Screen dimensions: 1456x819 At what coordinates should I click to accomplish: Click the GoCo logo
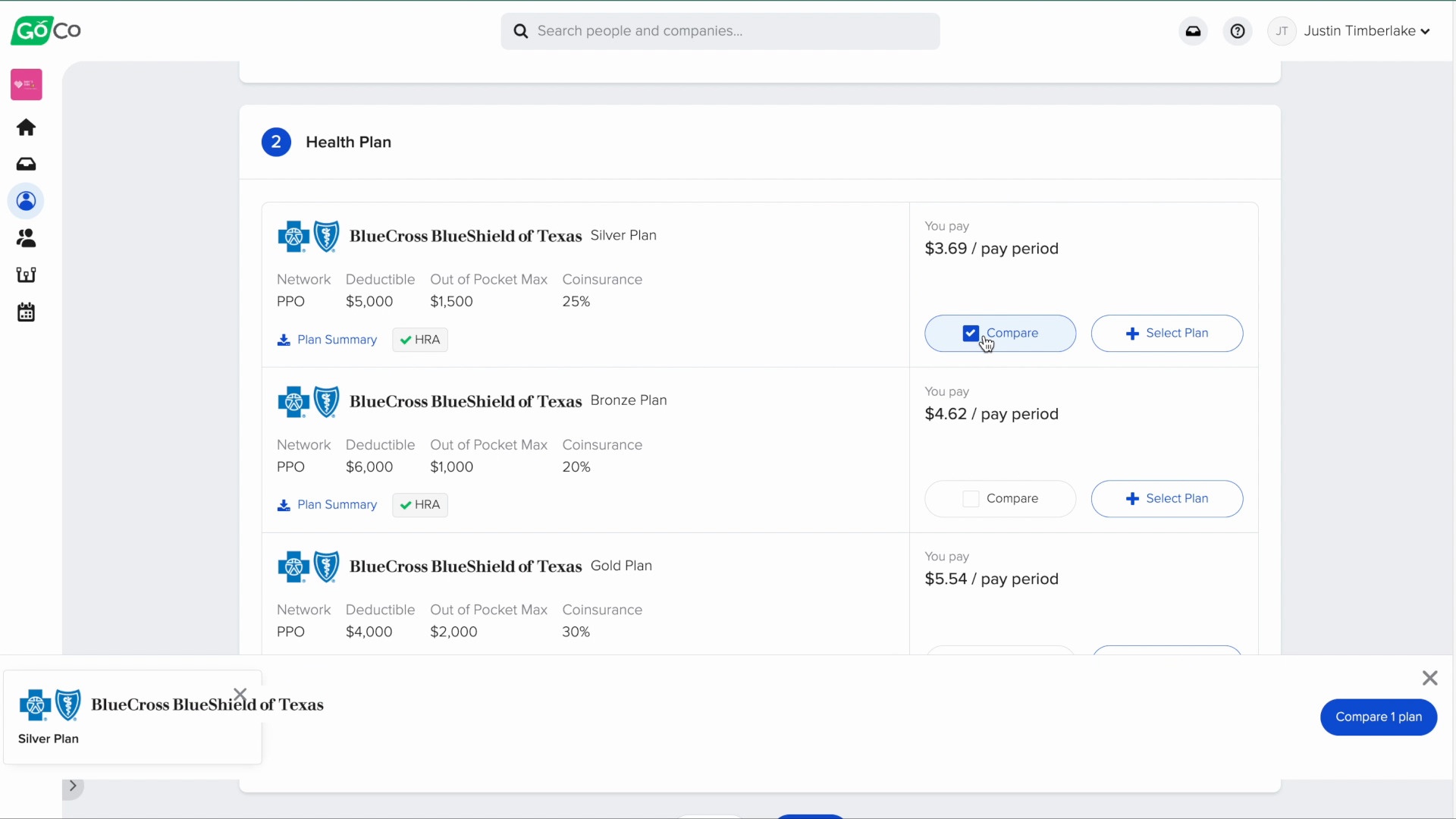click(45, 30)
